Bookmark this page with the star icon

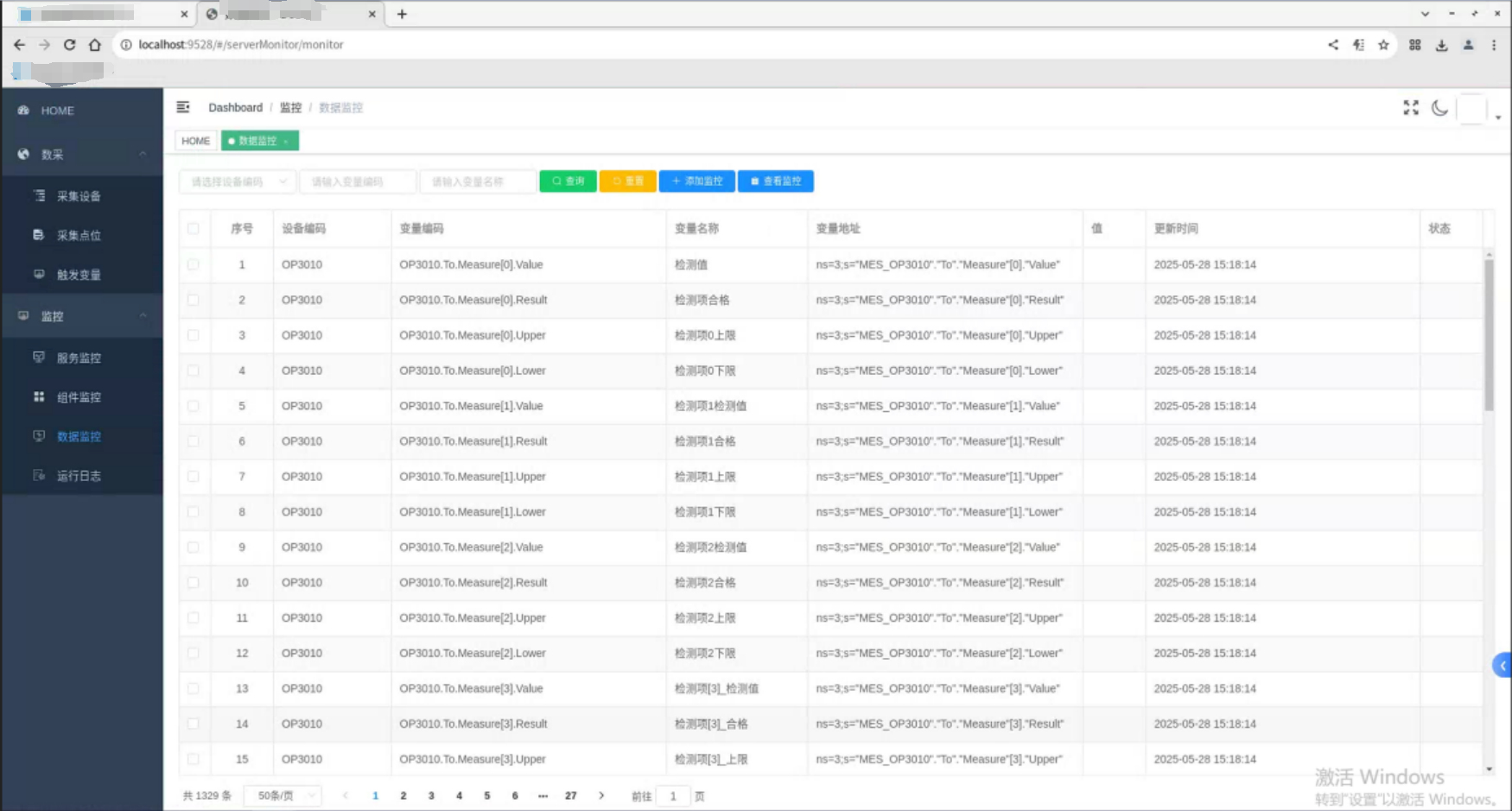pos(1383,45)
